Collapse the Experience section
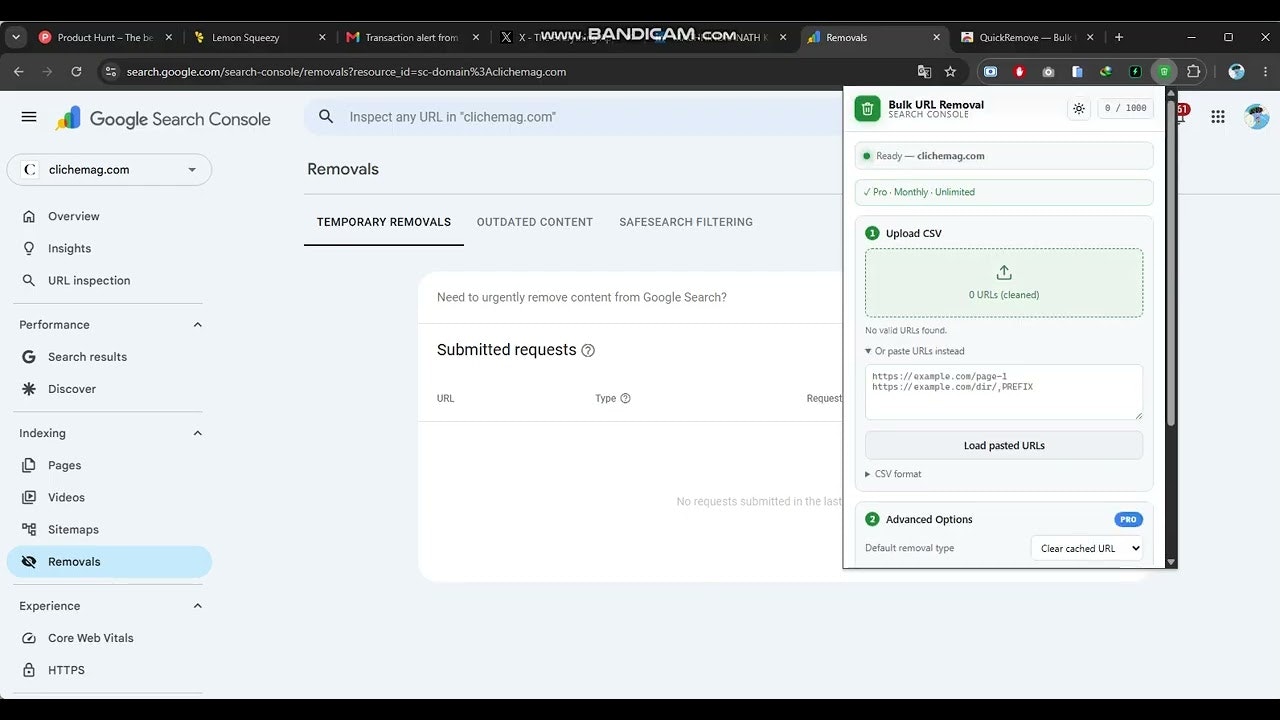 click(x=197, y=606)
